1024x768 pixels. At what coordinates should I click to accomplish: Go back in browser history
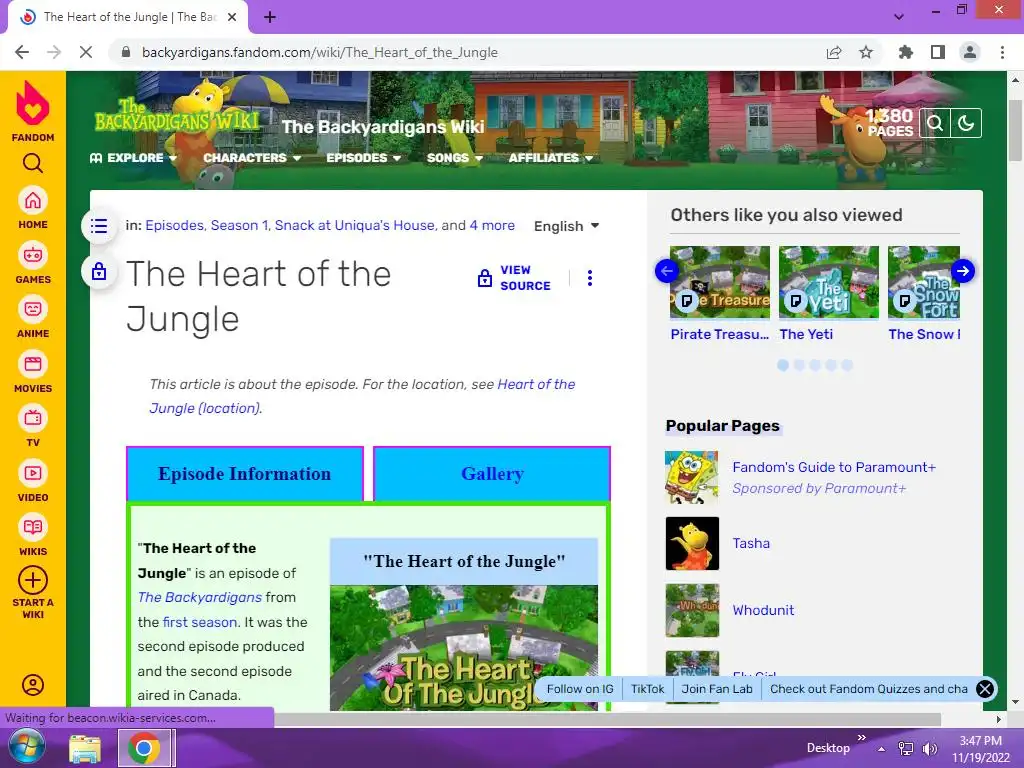click(22, 52)
